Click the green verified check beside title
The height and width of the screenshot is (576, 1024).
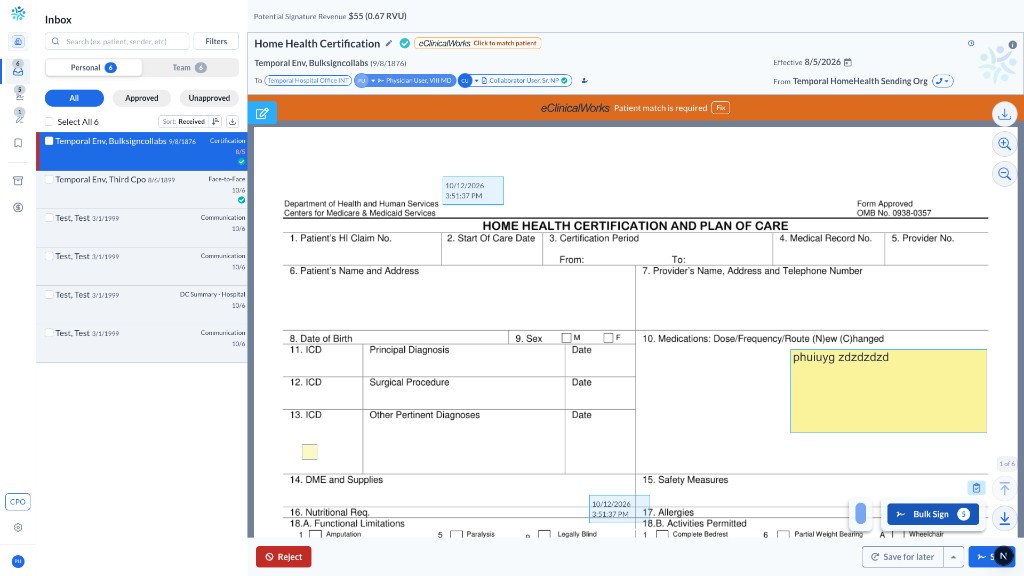(x=405, y=43)
